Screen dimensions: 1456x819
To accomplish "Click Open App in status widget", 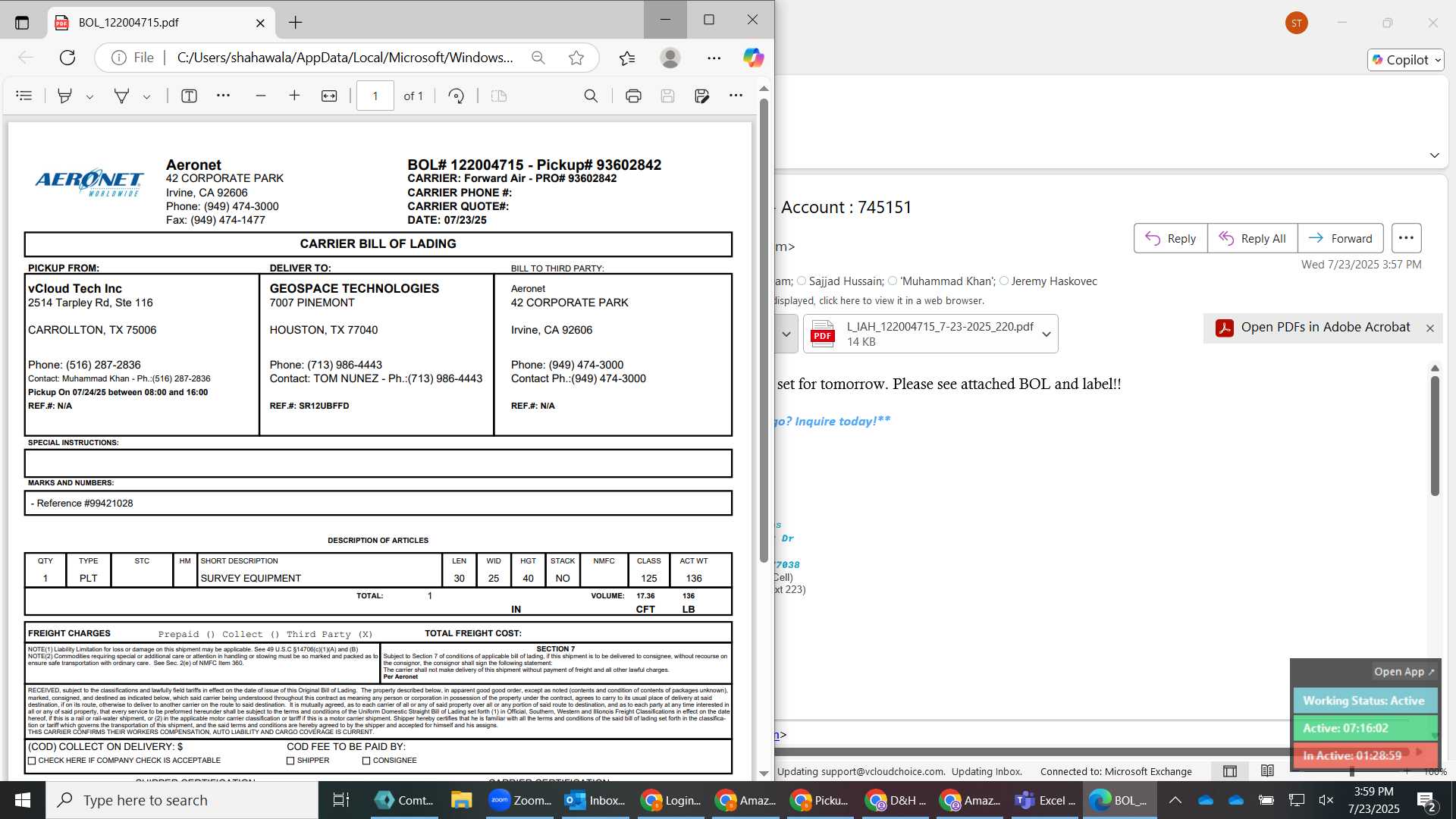I will tap(1404, 672).
